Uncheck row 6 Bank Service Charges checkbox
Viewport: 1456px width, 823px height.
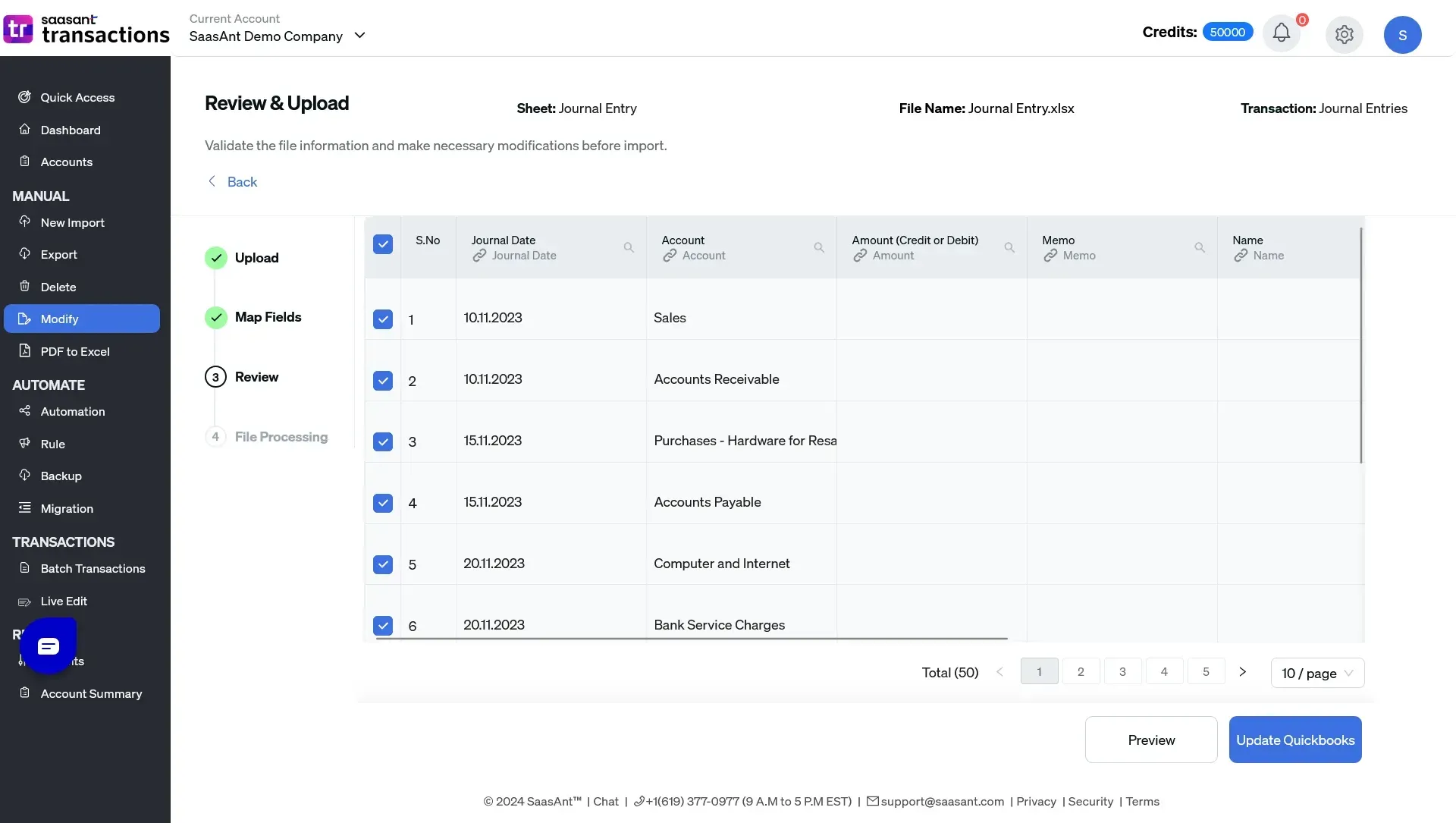click(383, 626)
